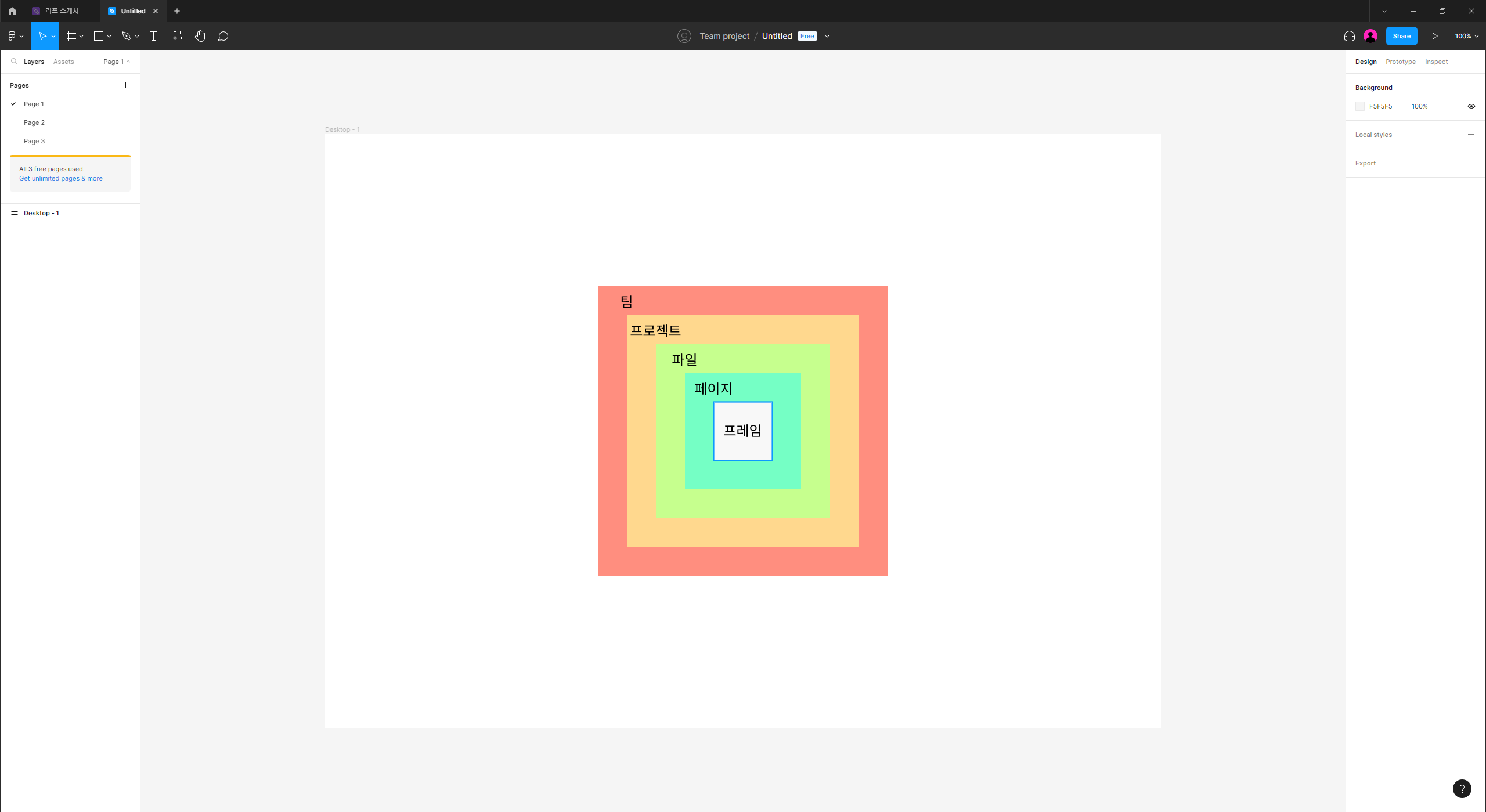
Task: Switch to the Prototype tab
Action: pyautogui.click(x=1400, y=62)
